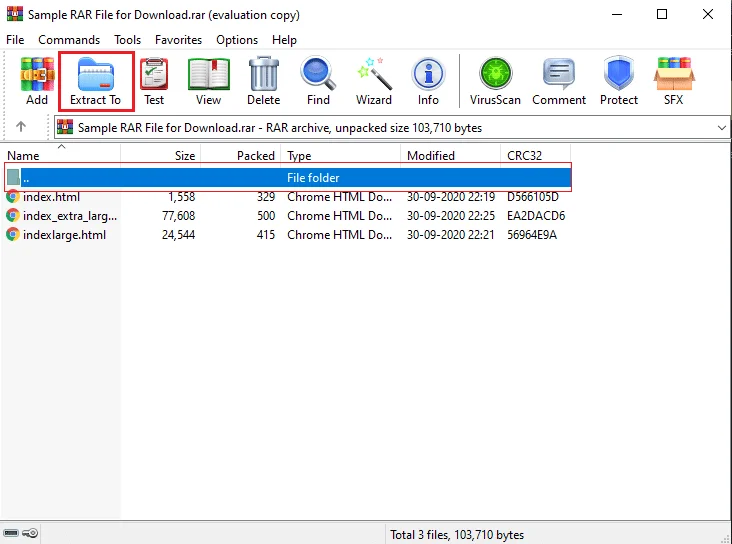Screen dimensions: 732x544
Task: Sort by the CRC32 column header
Action: (535, 155)
